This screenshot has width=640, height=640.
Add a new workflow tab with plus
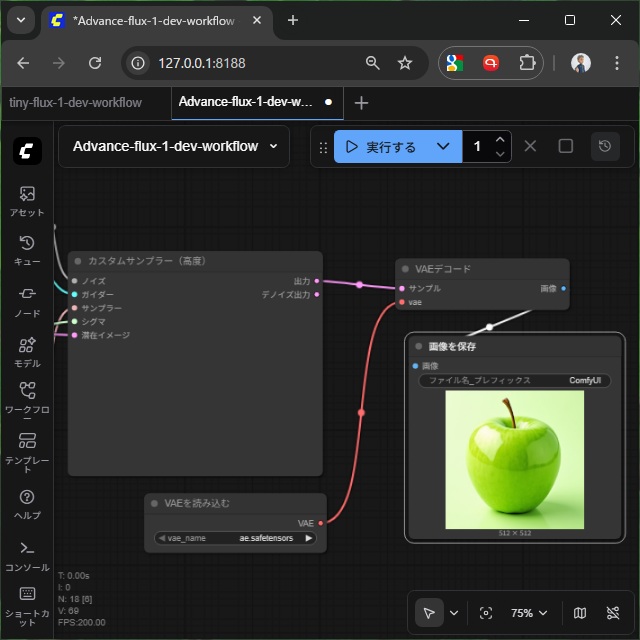pos(362,102)
